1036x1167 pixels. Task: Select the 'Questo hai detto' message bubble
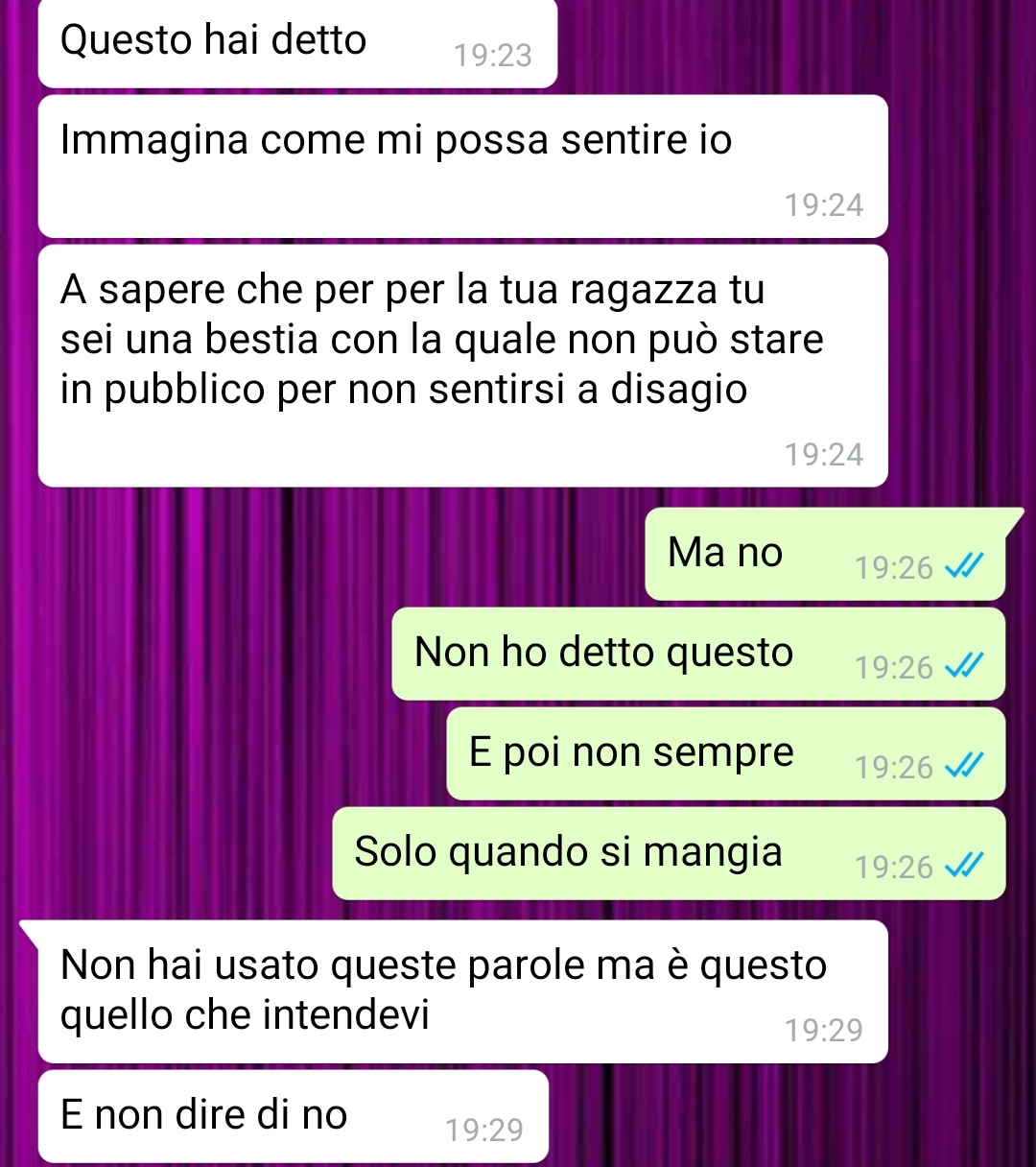297,43
